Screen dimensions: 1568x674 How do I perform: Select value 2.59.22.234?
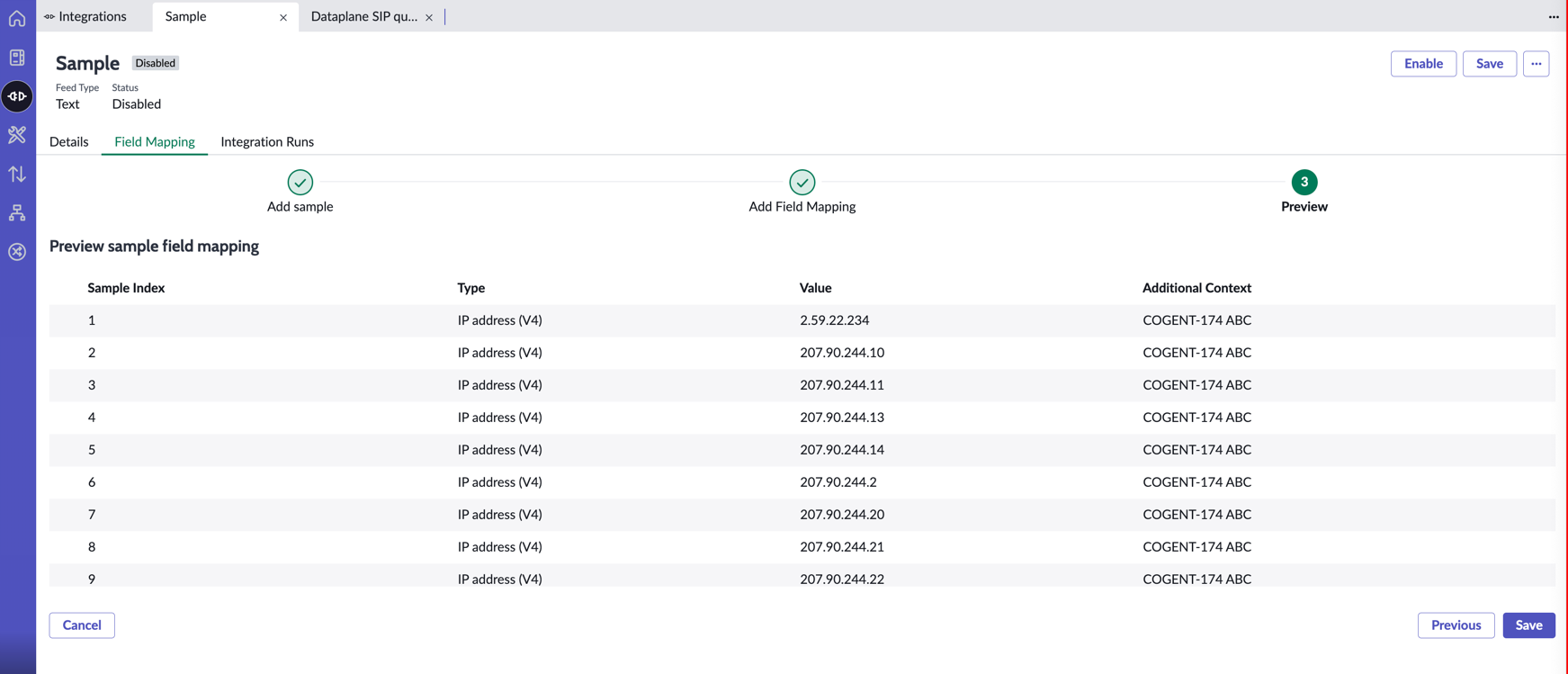[835, 320]
